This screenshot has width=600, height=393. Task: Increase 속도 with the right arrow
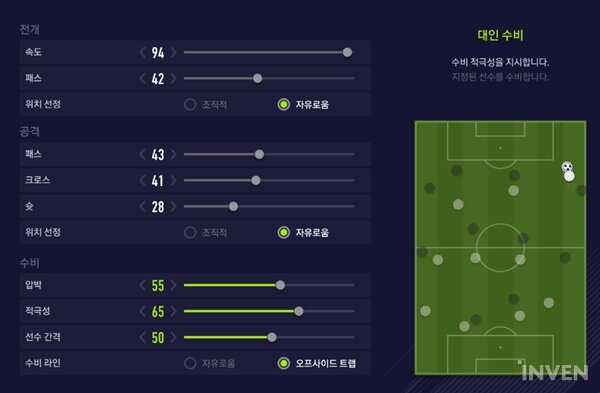[x=173, y=52]
